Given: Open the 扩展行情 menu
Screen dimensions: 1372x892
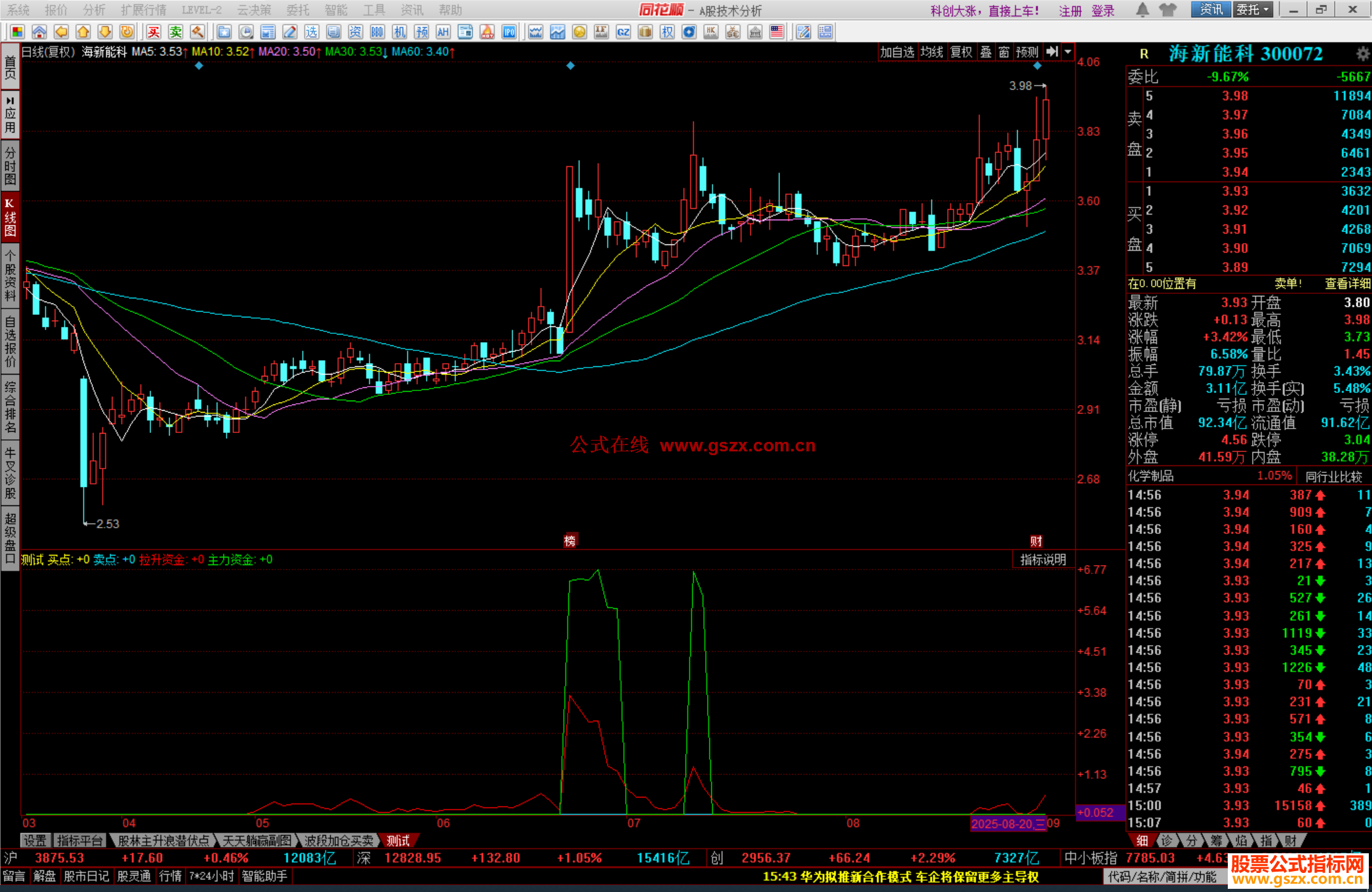Looking at the screenshot, I should 144,10.
